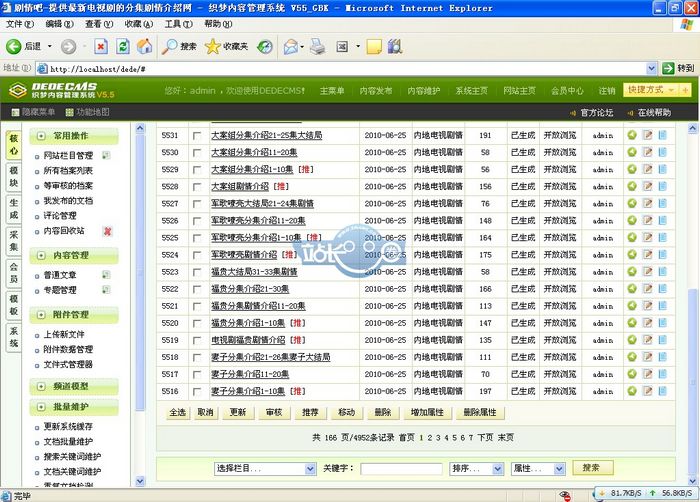
Task: Open the address bar dropdown arrow
Action: coord(651,68)
